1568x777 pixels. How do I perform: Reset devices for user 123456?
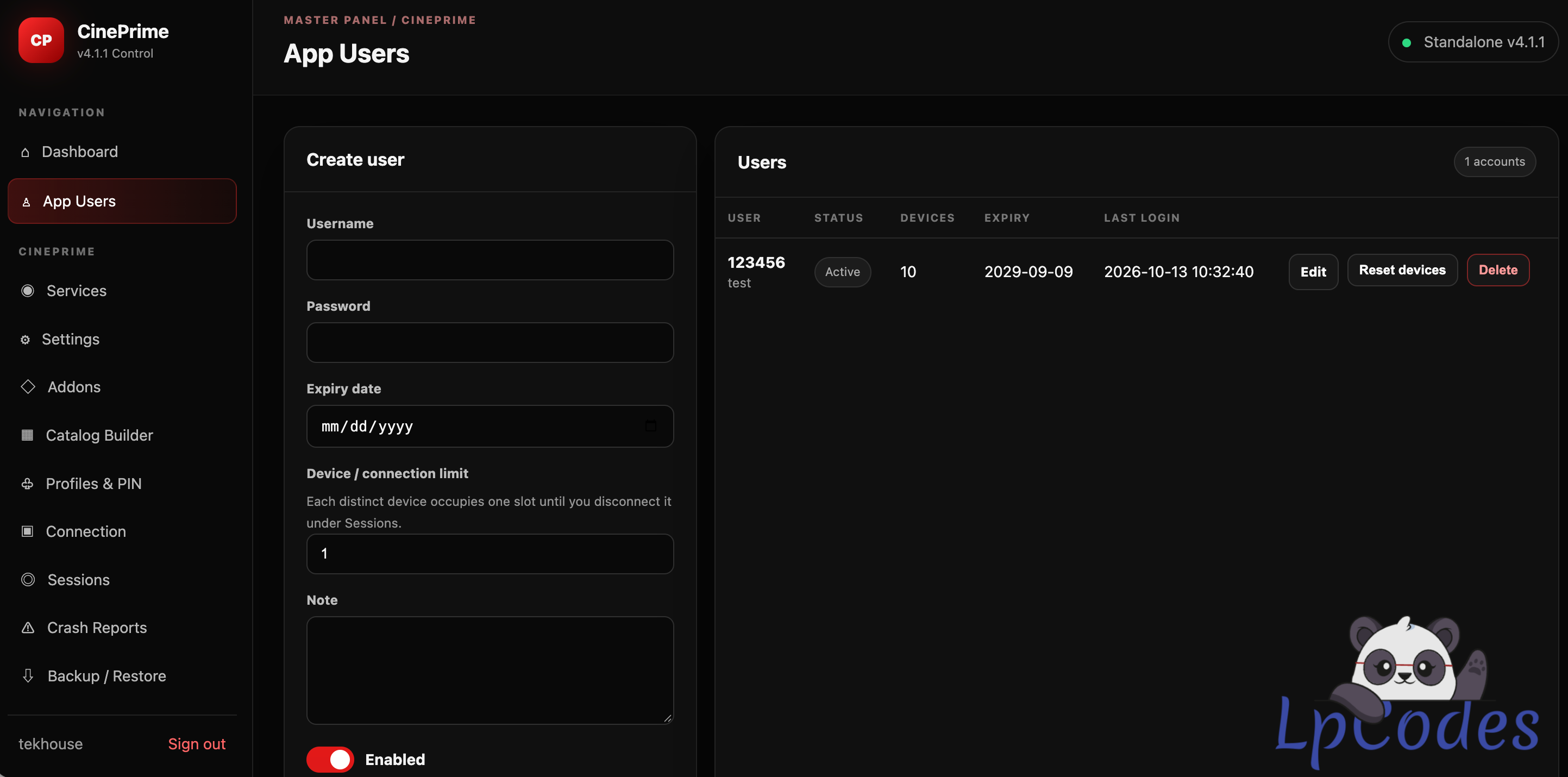[x=1402, y=270]
